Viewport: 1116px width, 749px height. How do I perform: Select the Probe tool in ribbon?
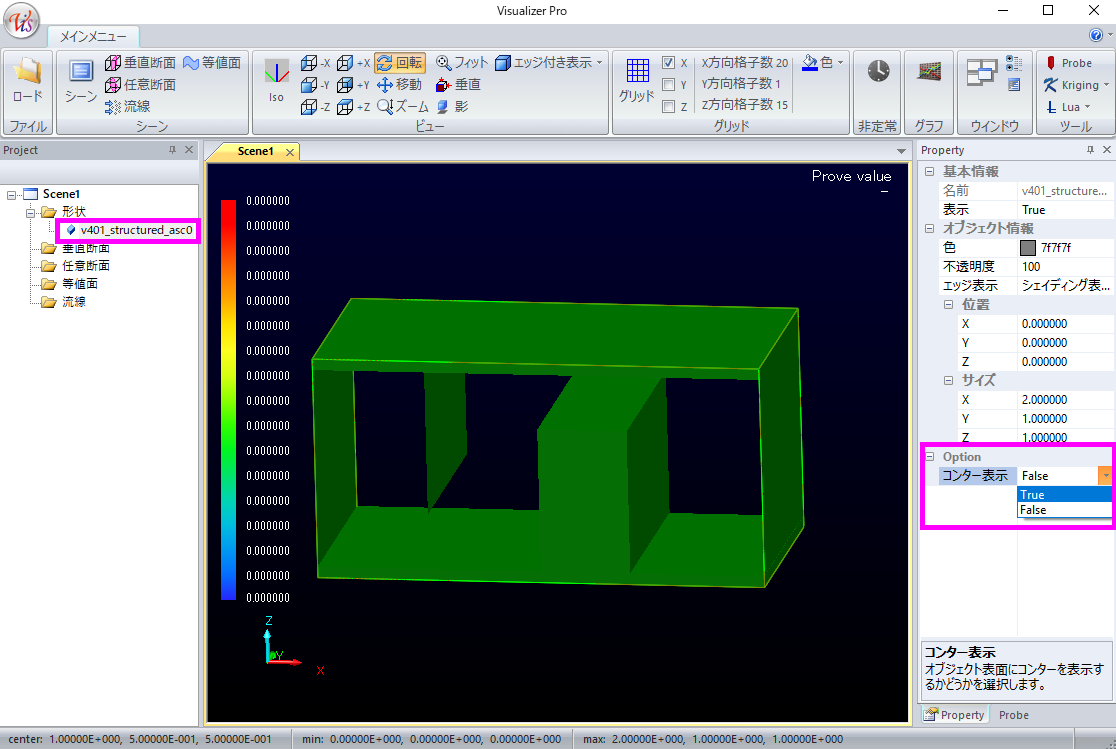click(x=1069, y=63)
